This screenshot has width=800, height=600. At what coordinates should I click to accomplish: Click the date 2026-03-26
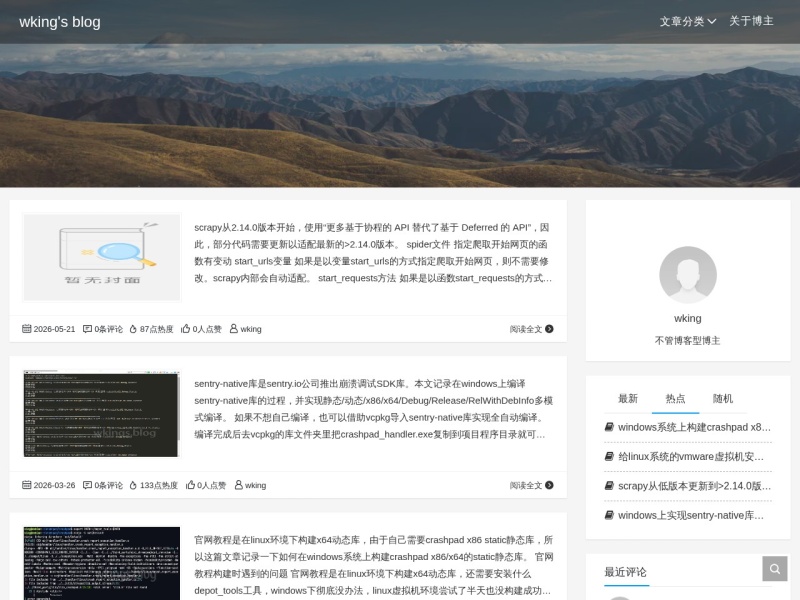[54, 485]
